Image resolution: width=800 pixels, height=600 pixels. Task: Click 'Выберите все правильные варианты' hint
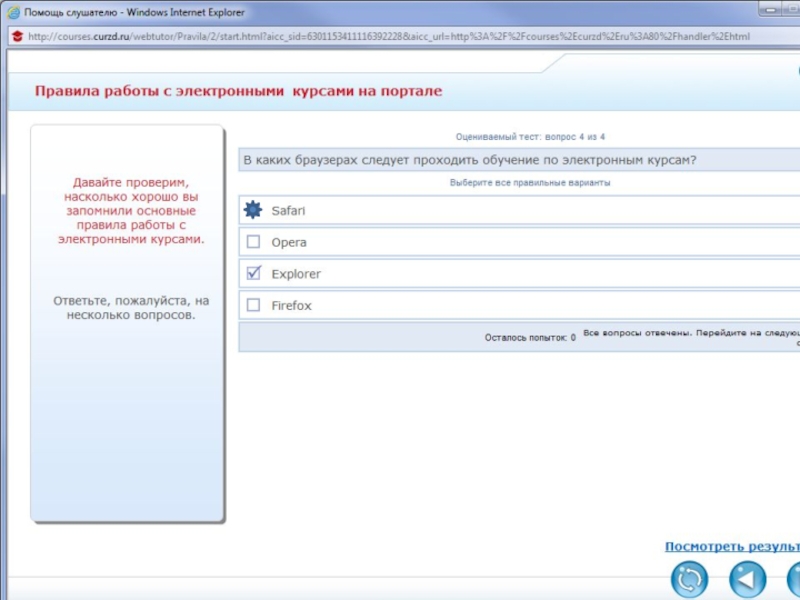tap(530, 183)
